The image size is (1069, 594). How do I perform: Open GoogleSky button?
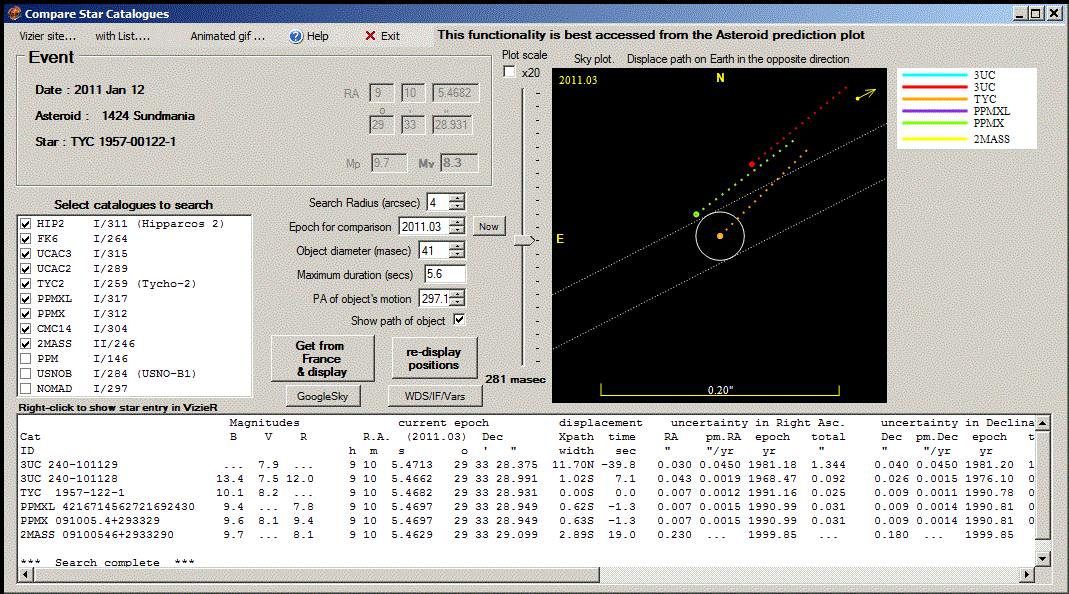321,396
